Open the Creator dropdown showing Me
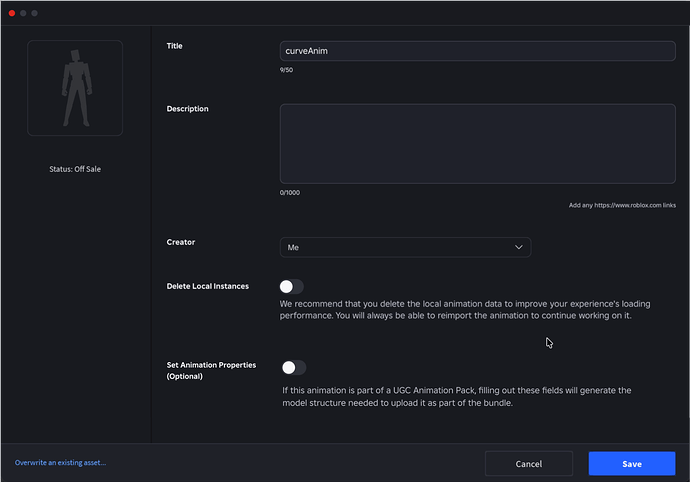This screenshot has width=690, height=482. click(405, 247)
